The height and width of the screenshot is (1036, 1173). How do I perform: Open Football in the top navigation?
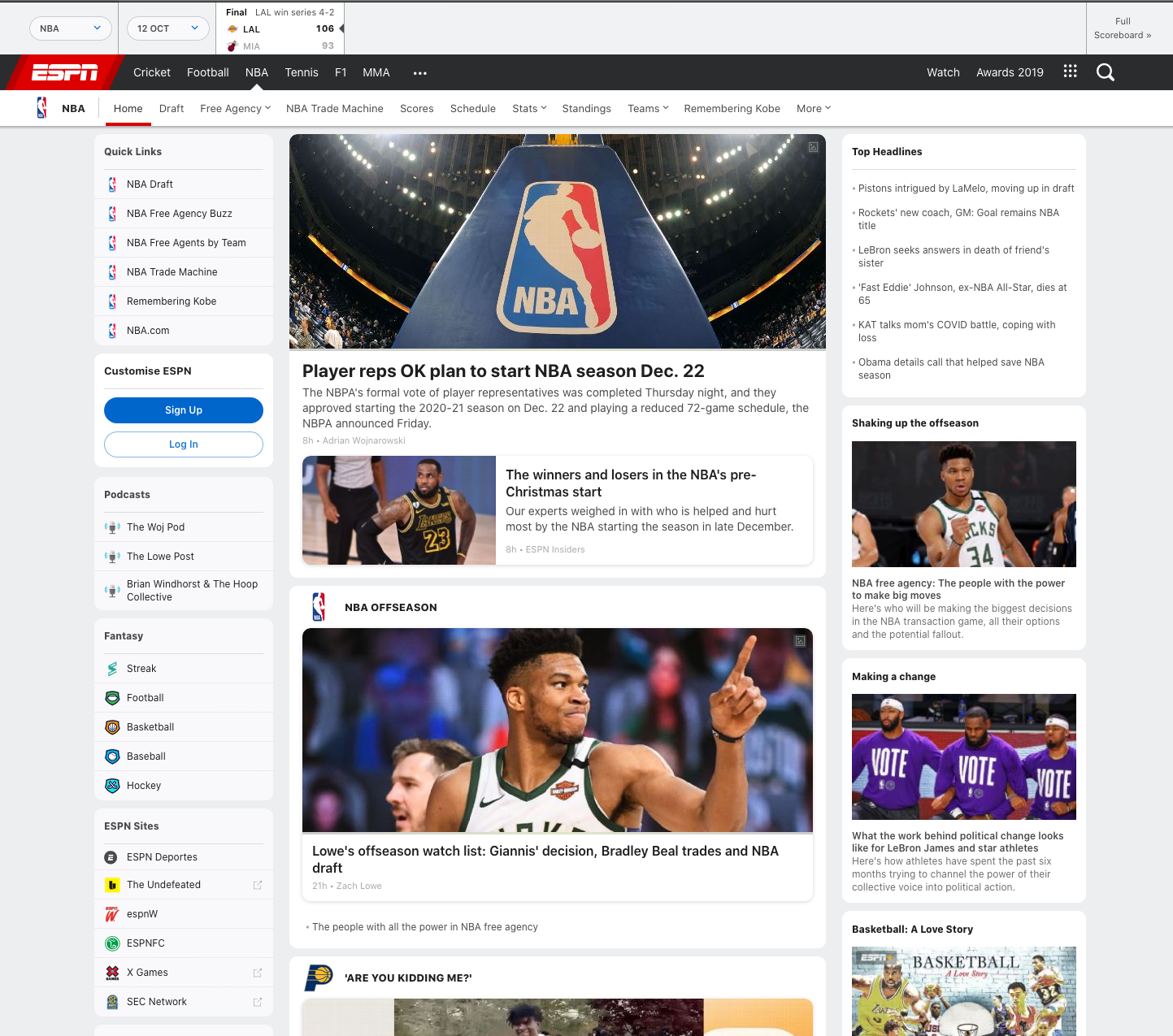[208, 72]
